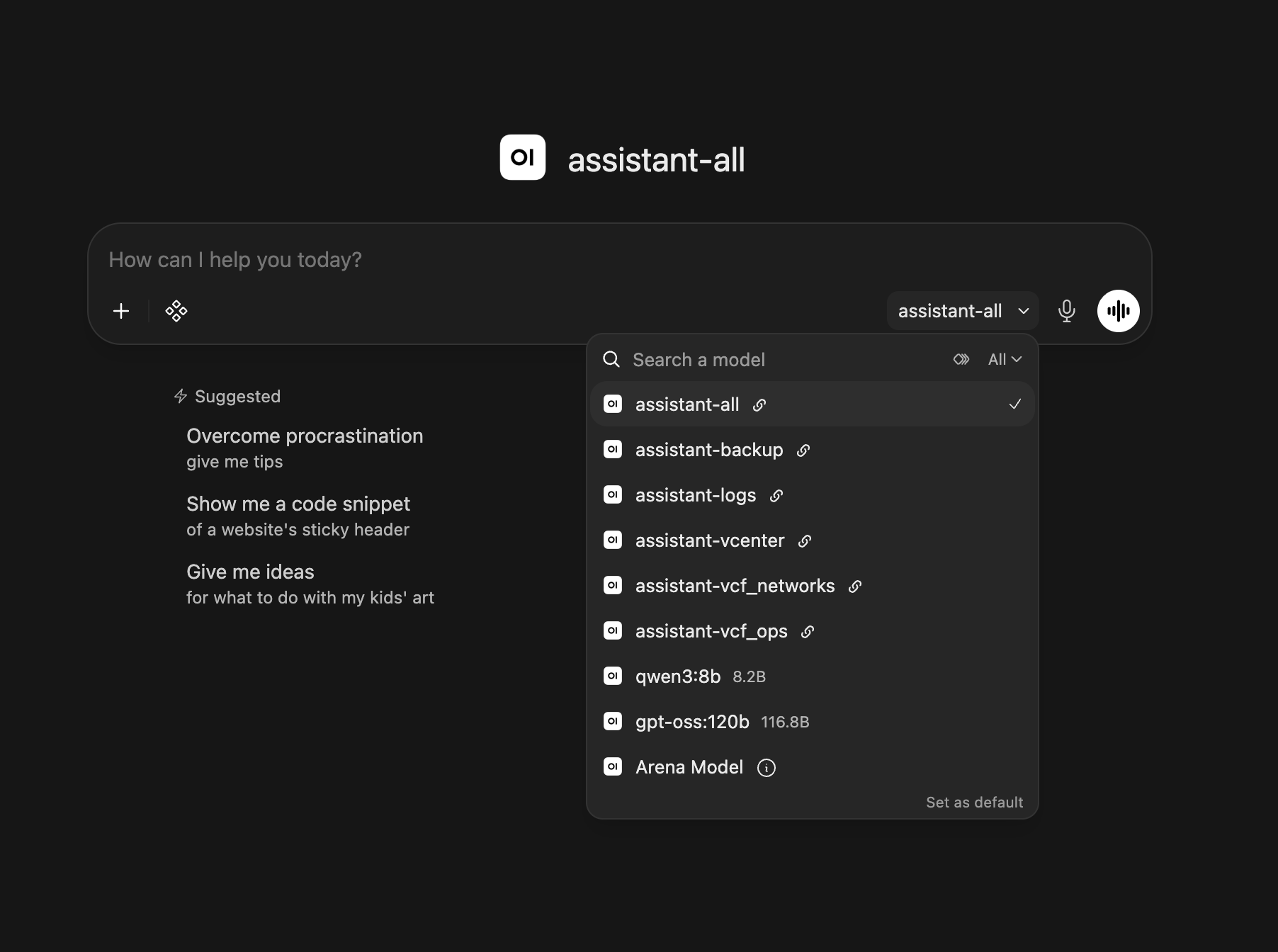This screenshot has height=952, width=1278.
Task: Choose assistant-backup from the model list
Action: coord(813,449)
